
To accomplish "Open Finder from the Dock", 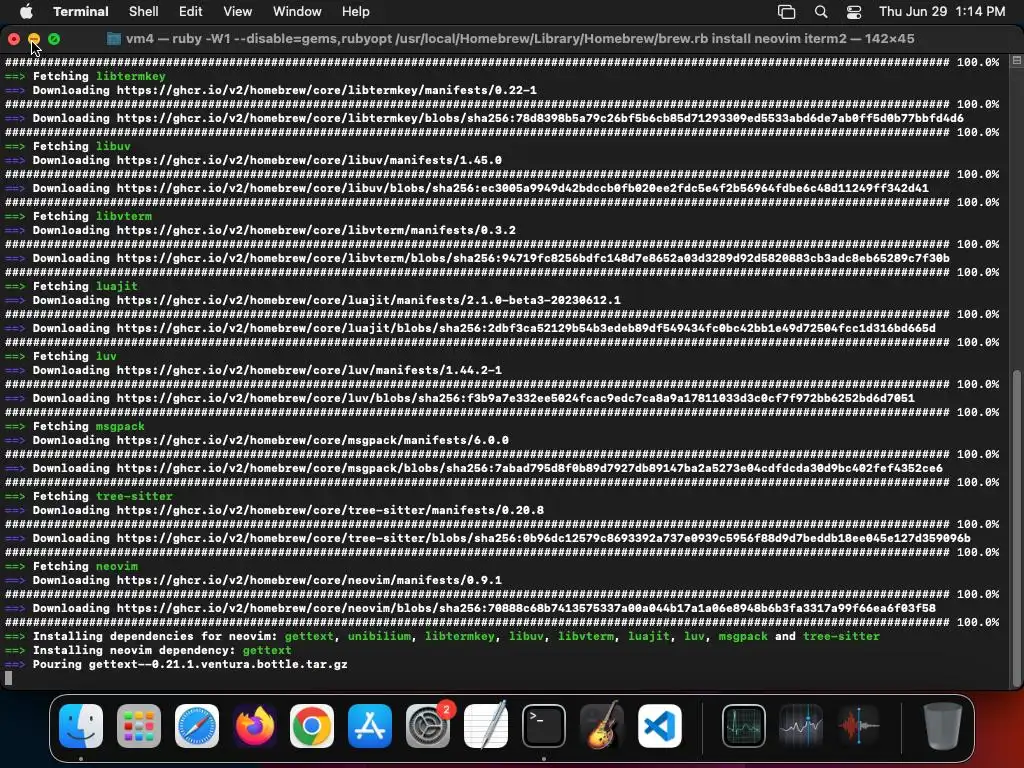I will tap(81, 726).
